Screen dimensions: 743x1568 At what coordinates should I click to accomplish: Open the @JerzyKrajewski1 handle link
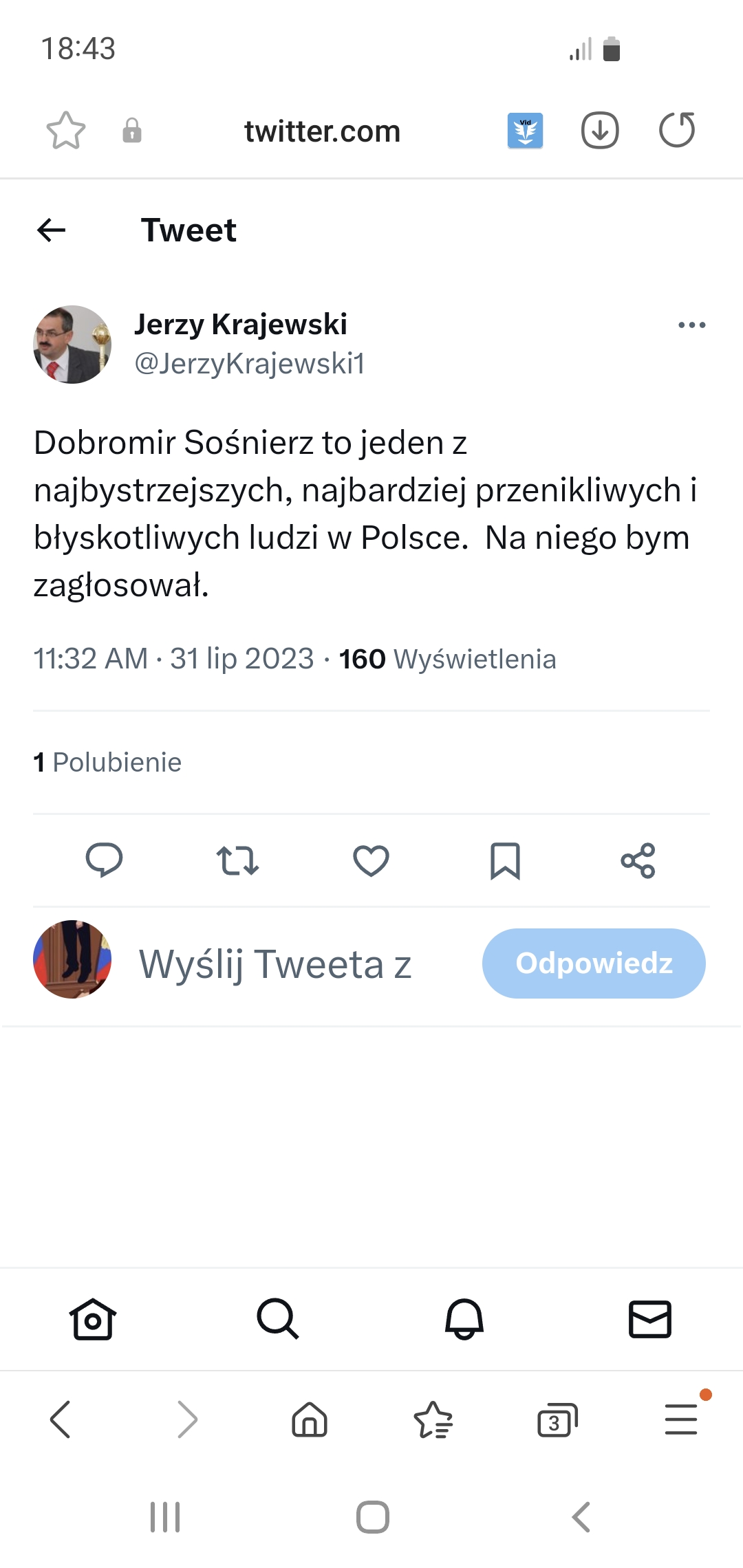coord(250,364)
